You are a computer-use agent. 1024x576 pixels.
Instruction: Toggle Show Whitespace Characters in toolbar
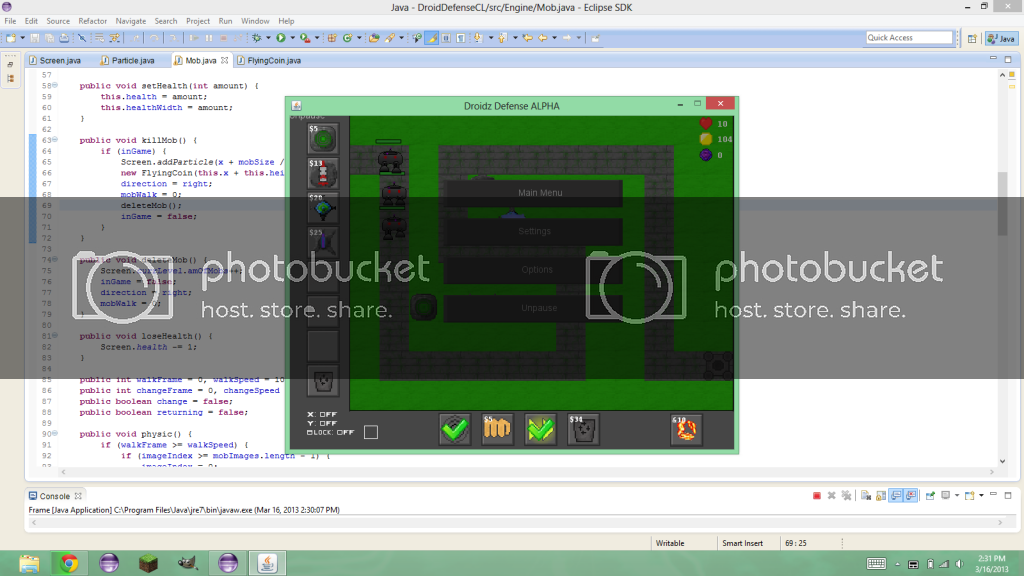[x=461, y=38]
